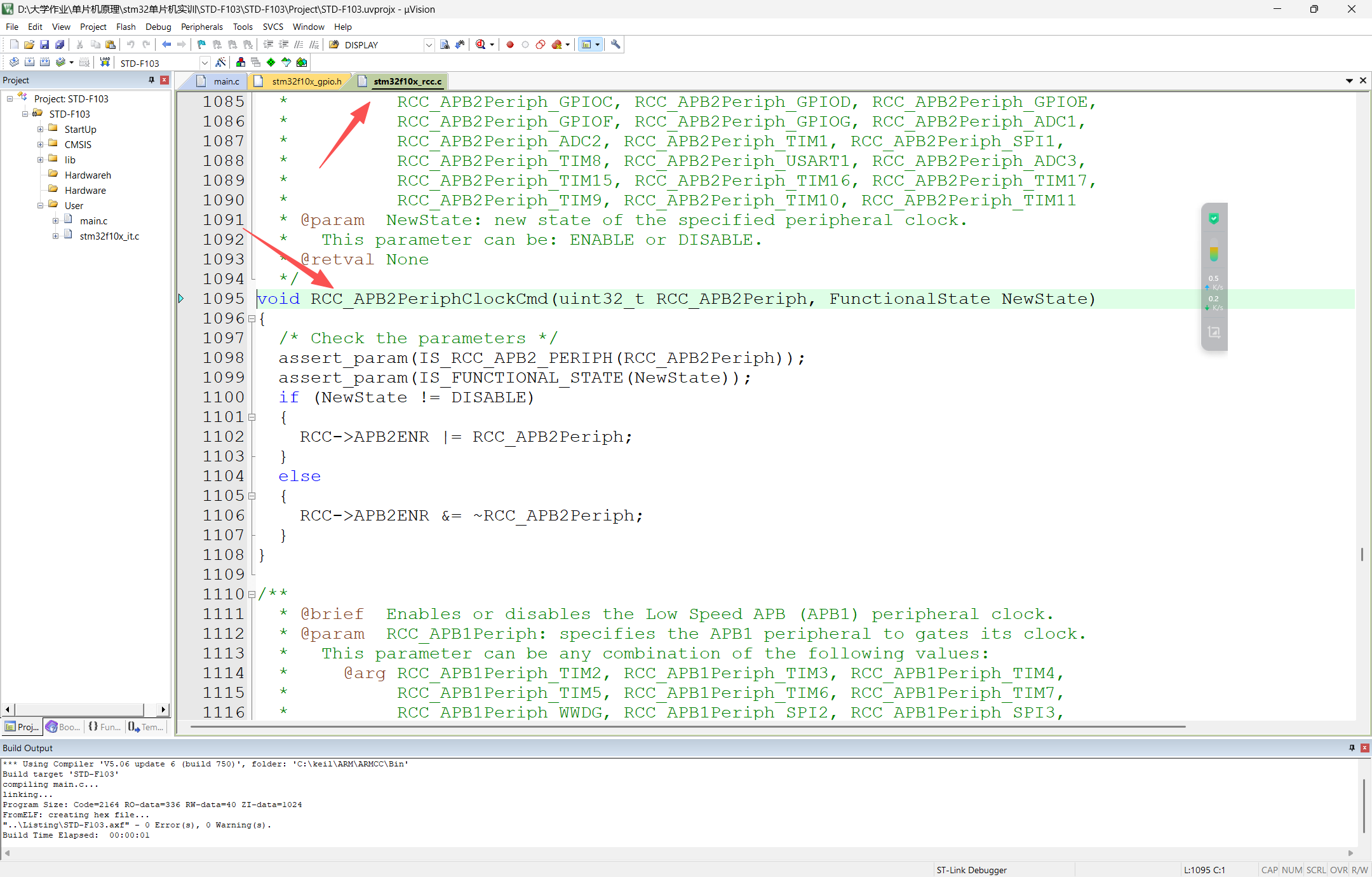The width and height of the screenshot is (1372, 877).
Task: Open Options for Target magic wand
Action: [220, 62]
